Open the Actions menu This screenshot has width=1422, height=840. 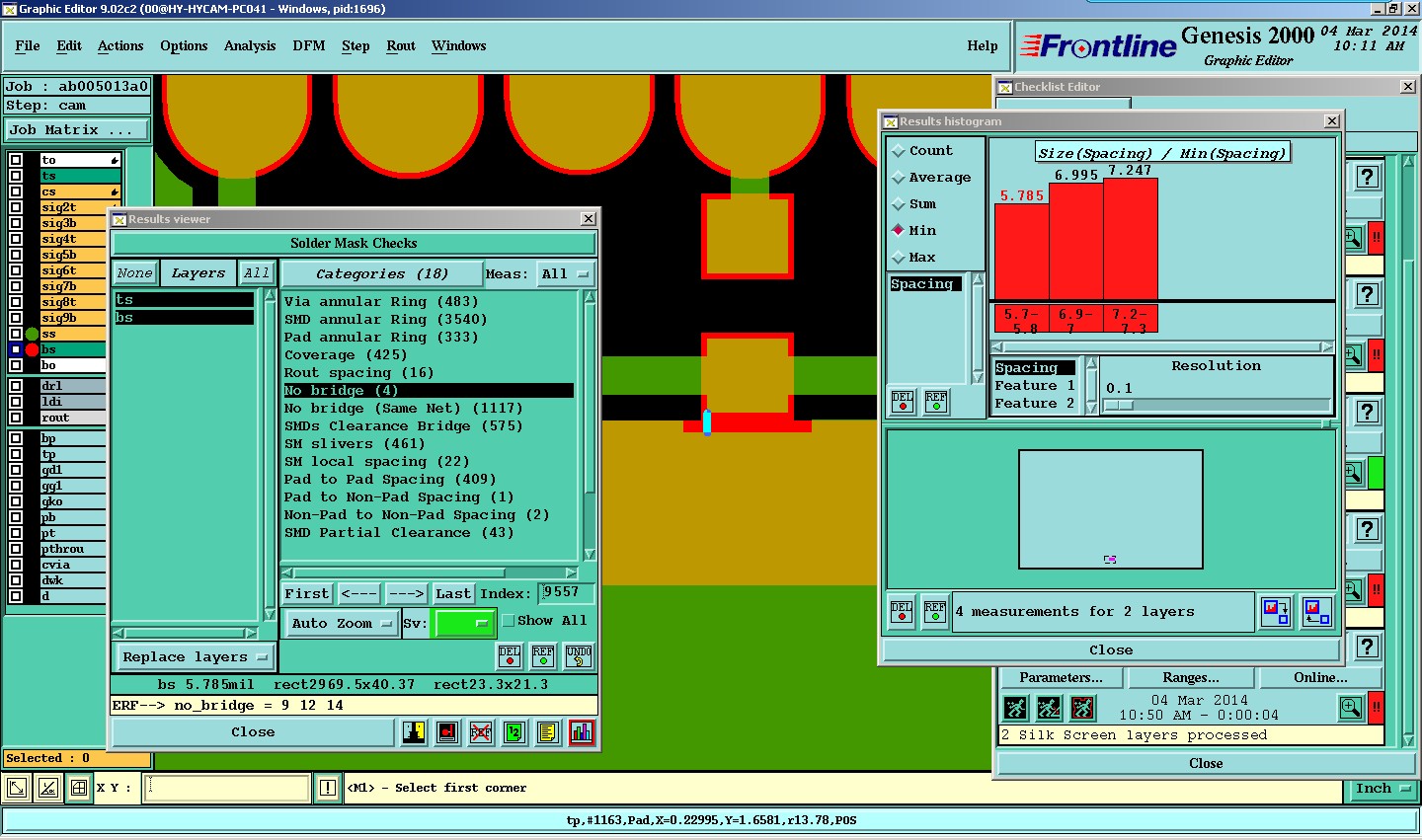click(x=120, y=46)
